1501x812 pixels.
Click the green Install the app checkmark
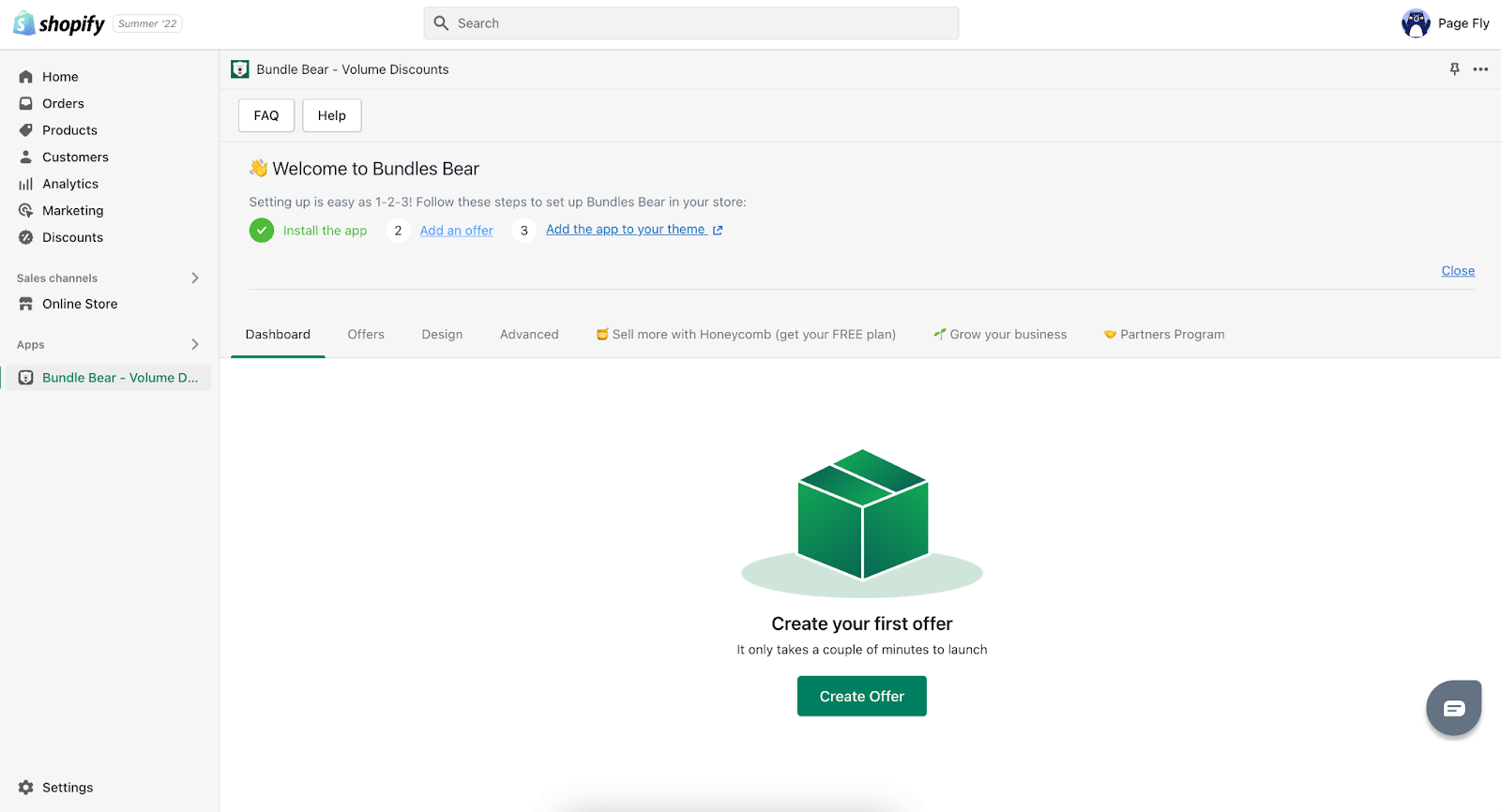point(262,230)
